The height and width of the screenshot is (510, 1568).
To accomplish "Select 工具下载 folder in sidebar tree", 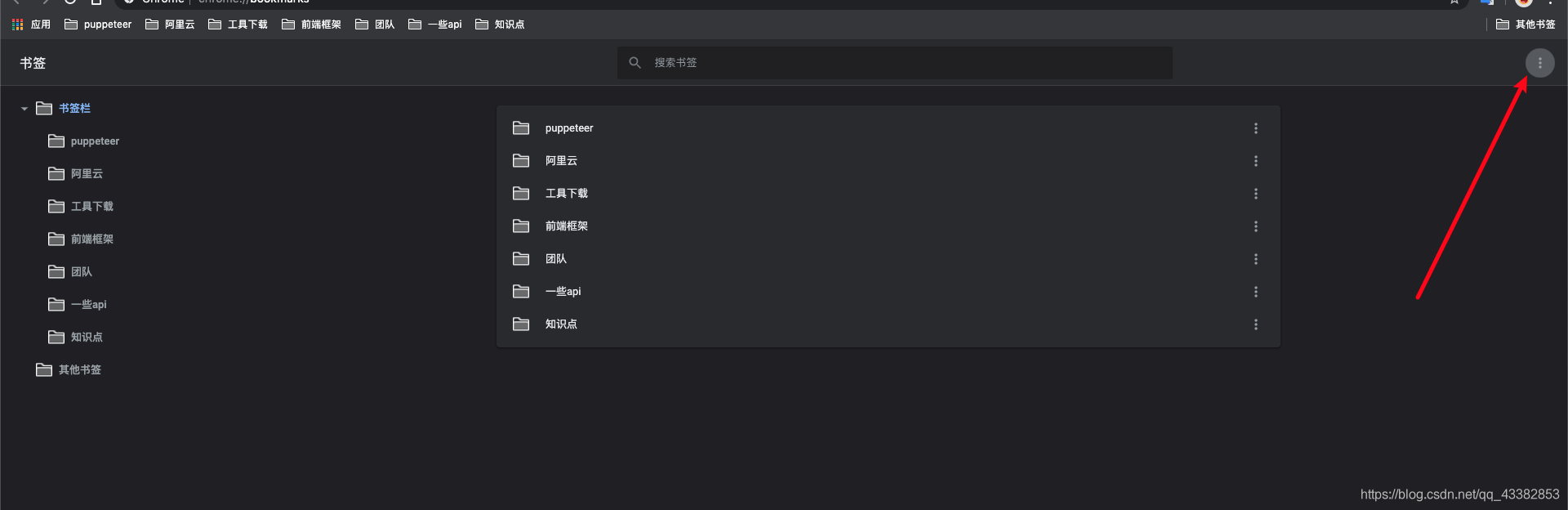I will point(81,207).
